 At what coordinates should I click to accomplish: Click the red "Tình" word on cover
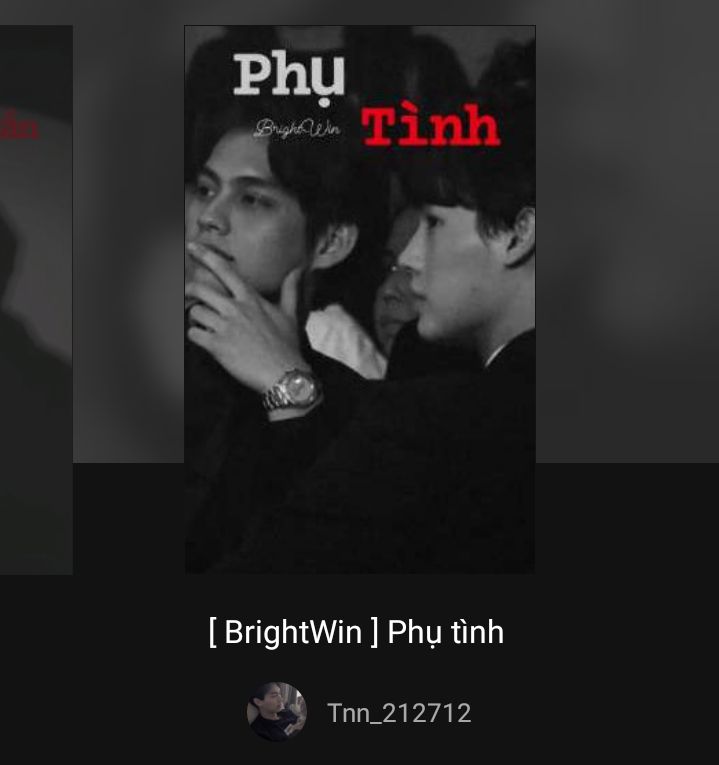click(x=431, y=125)
